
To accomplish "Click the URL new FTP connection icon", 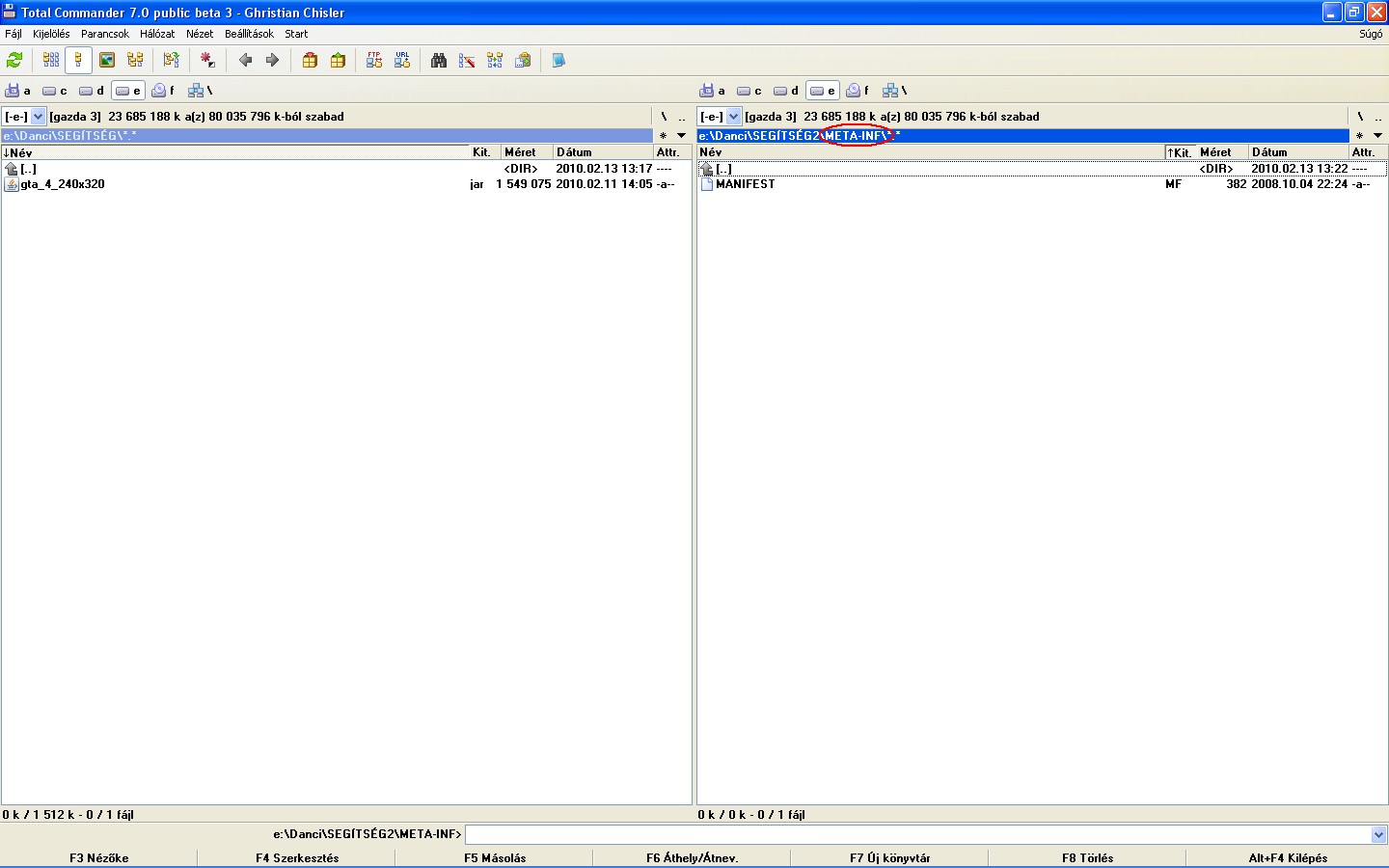I will (402, 61).
